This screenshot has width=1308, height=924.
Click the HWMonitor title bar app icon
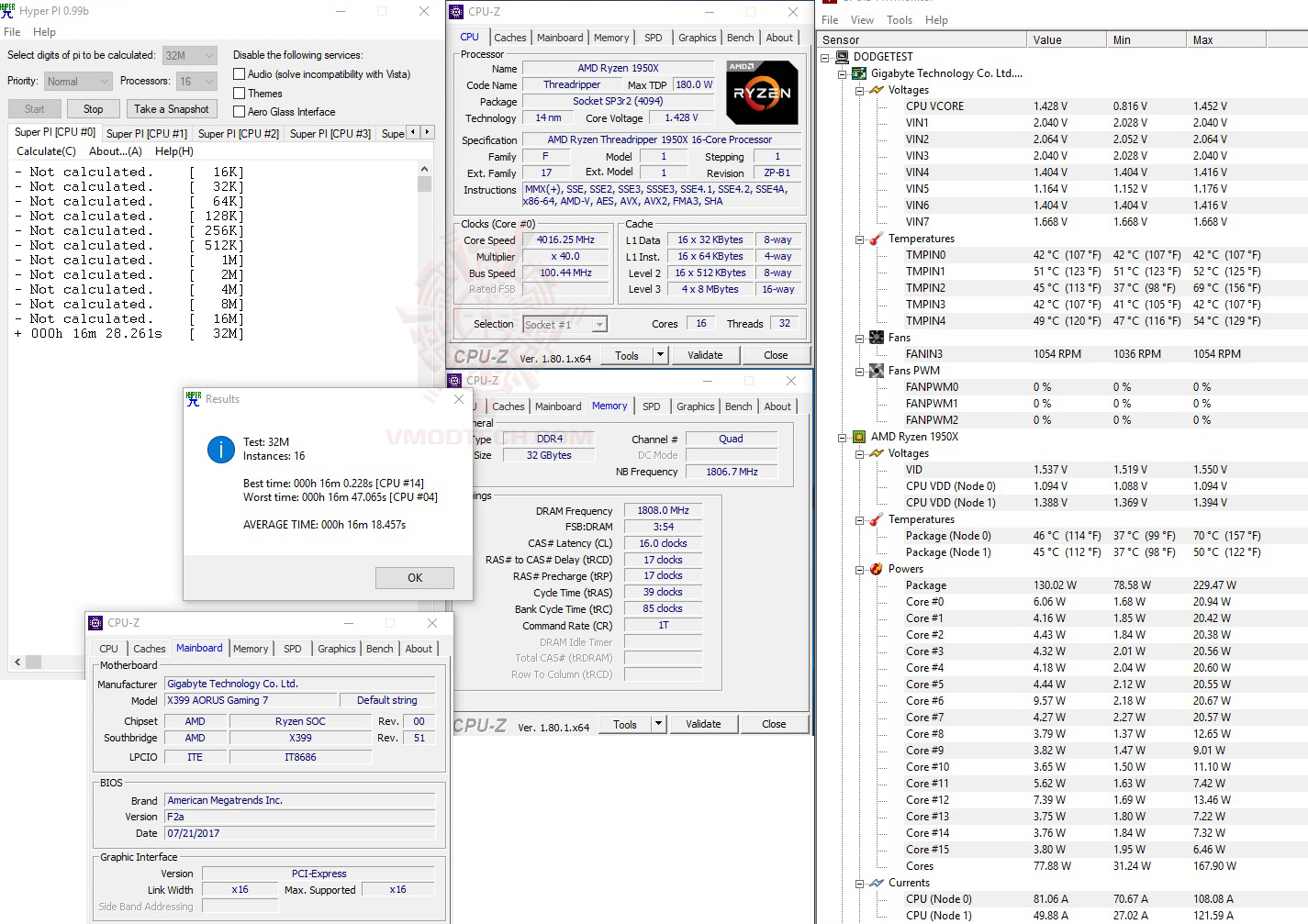click(830, 2)
